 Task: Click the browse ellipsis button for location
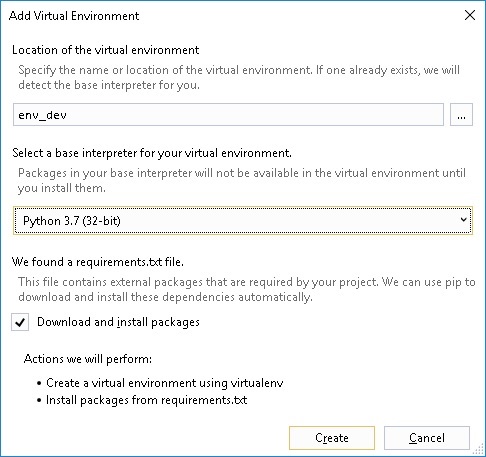point(461,115)
